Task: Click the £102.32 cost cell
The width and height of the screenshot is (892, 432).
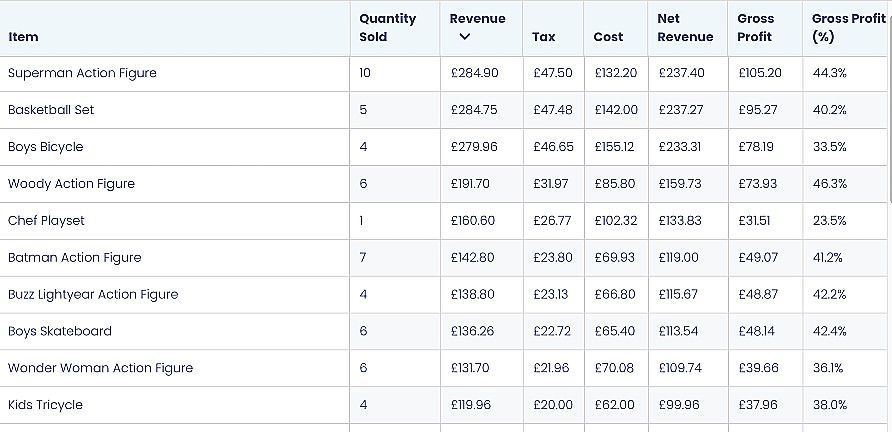Action: (615, 221)
